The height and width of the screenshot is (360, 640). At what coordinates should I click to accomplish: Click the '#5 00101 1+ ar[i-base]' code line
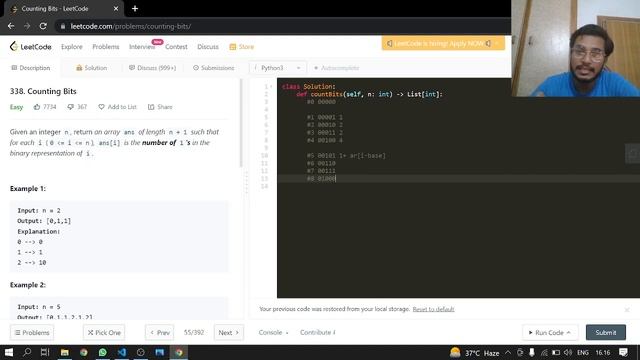[x=346, y=156]
